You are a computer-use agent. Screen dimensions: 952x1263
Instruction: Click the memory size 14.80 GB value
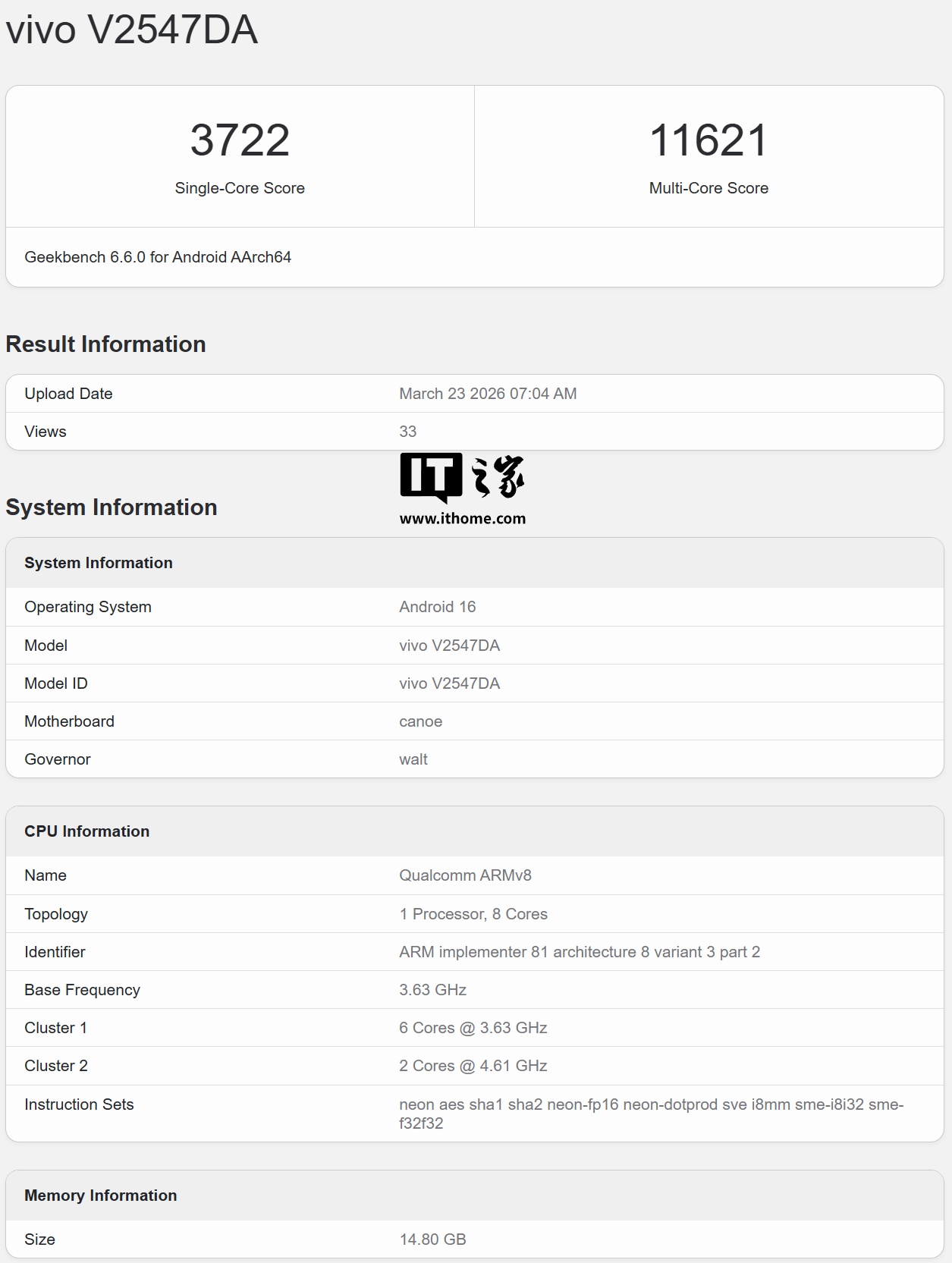(432, 1239)
